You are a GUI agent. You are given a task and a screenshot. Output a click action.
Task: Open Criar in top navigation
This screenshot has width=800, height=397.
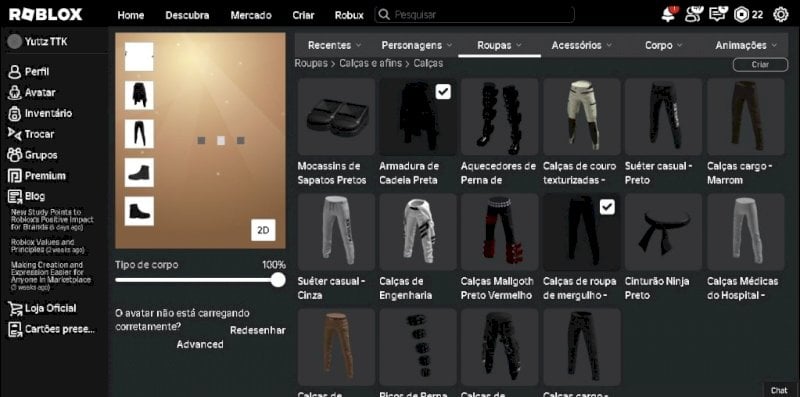coord(303,15)
